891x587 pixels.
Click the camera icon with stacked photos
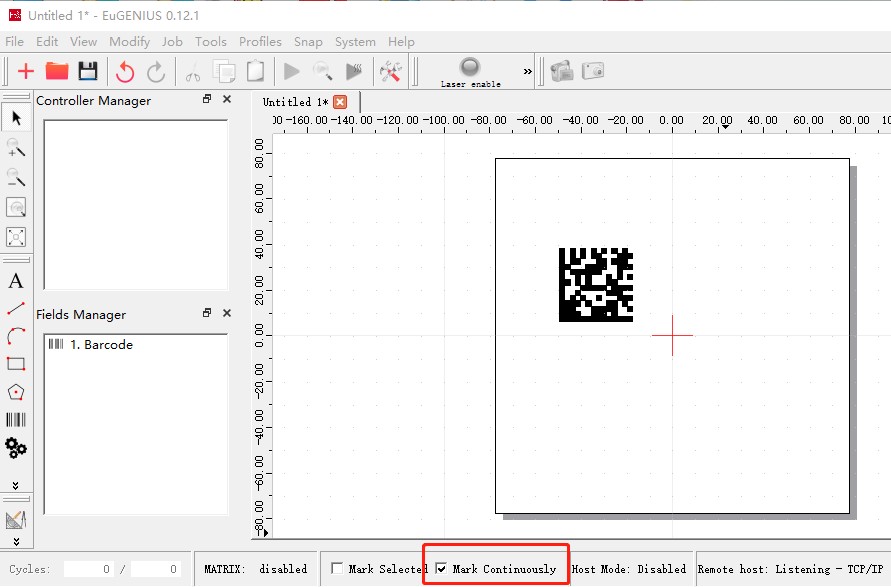coord(562,71)
